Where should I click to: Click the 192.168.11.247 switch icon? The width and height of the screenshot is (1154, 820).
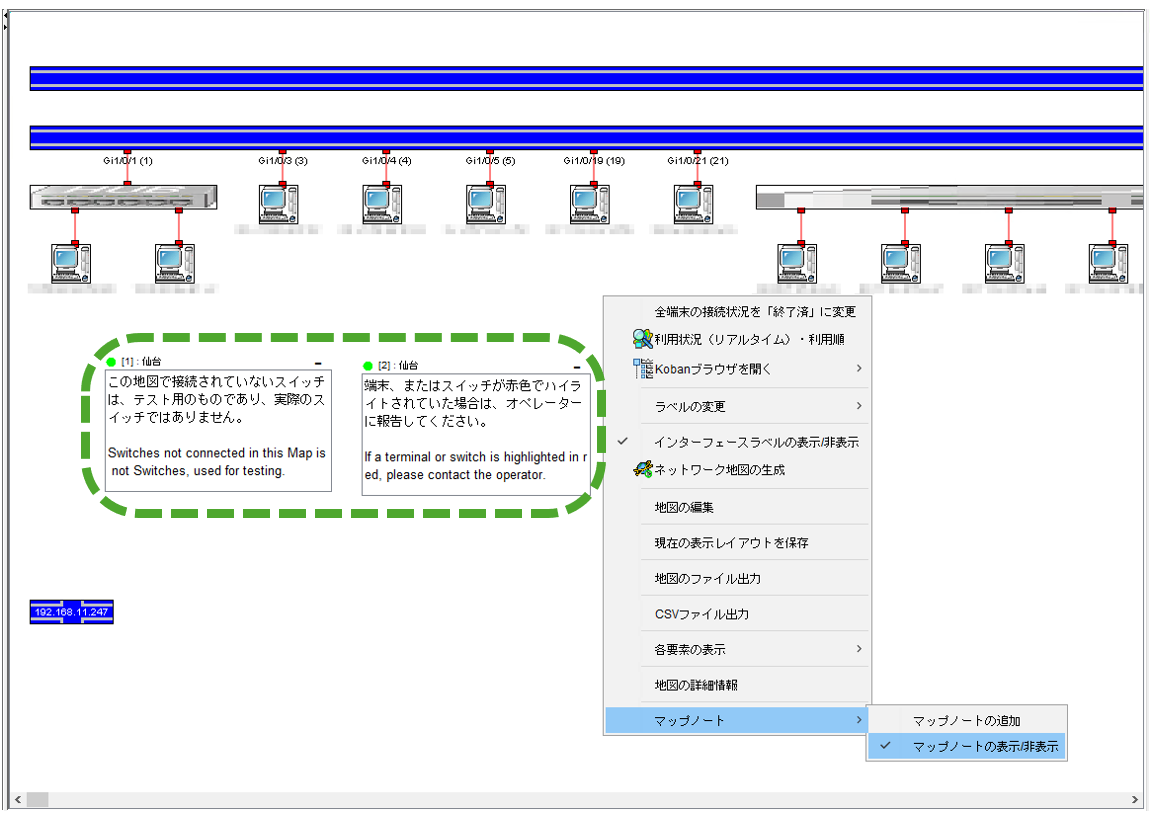[71, 612]
